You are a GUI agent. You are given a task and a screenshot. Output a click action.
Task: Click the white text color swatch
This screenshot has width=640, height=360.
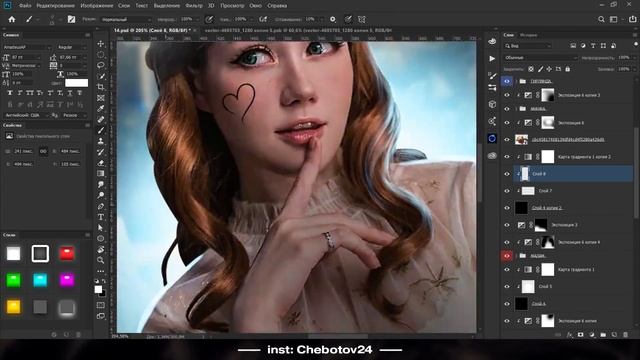(x=76, y=83)
